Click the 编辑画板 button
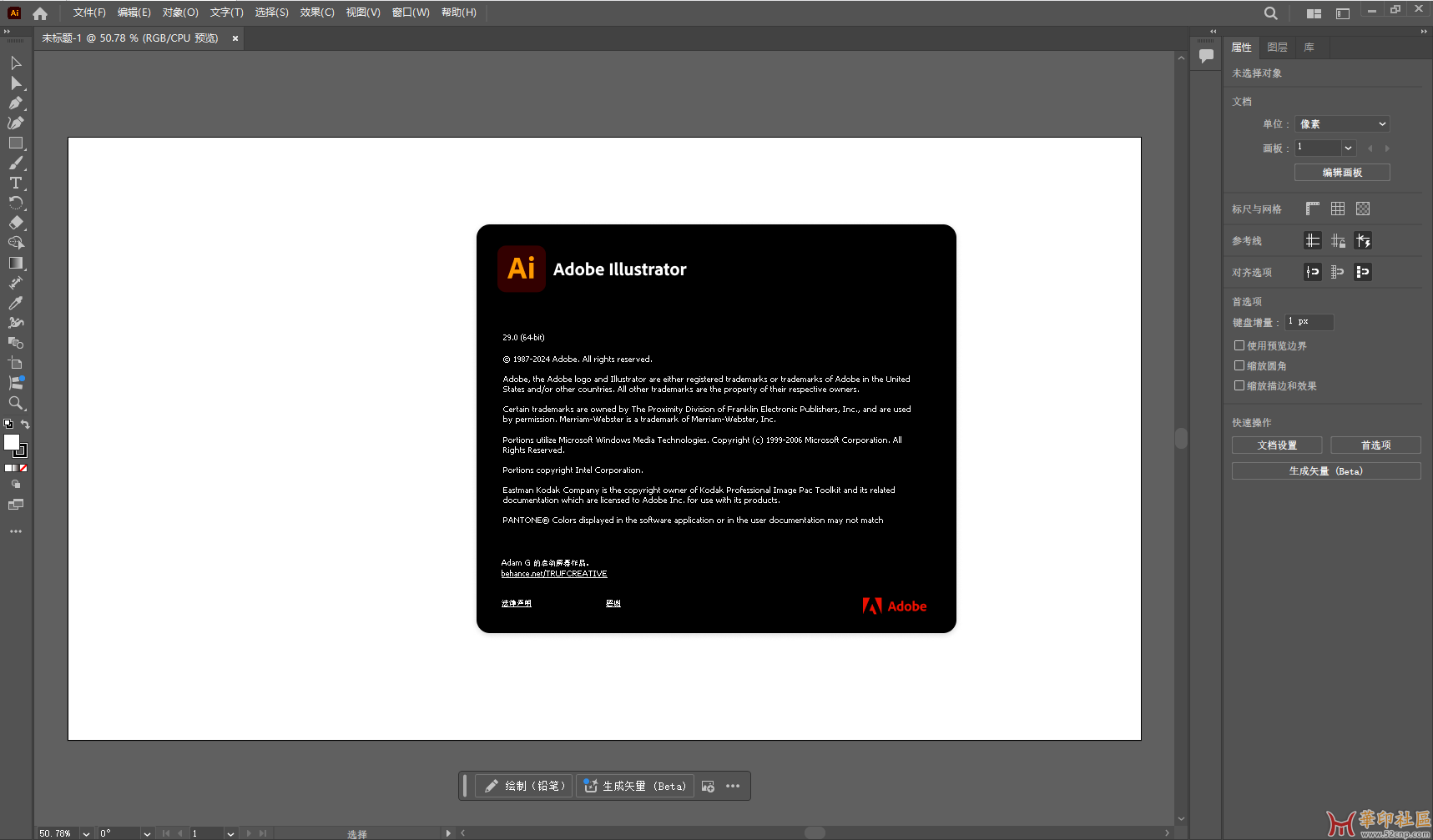The height and width of the screenshot is (840, 1433). tap(1342, 173)
